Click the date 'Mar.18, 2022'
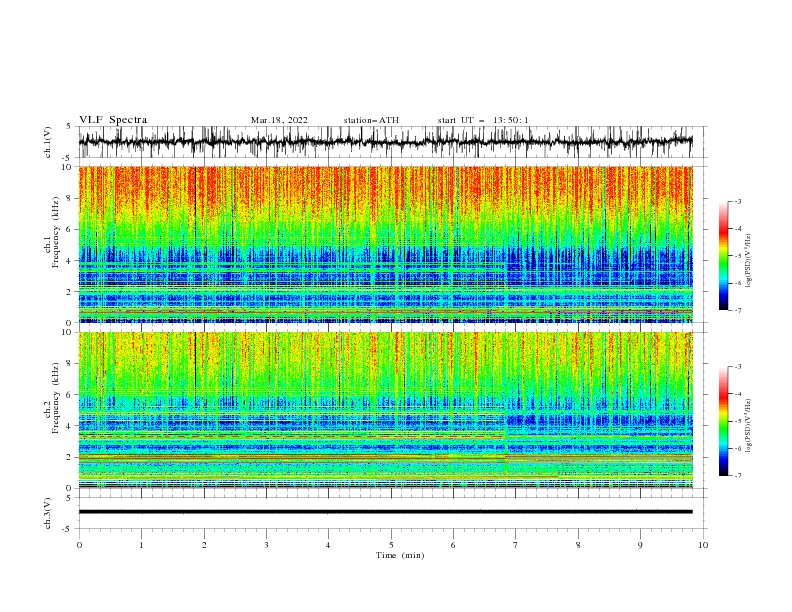Image resolution: width=792 pixels, height=612 pixels. 279,120
